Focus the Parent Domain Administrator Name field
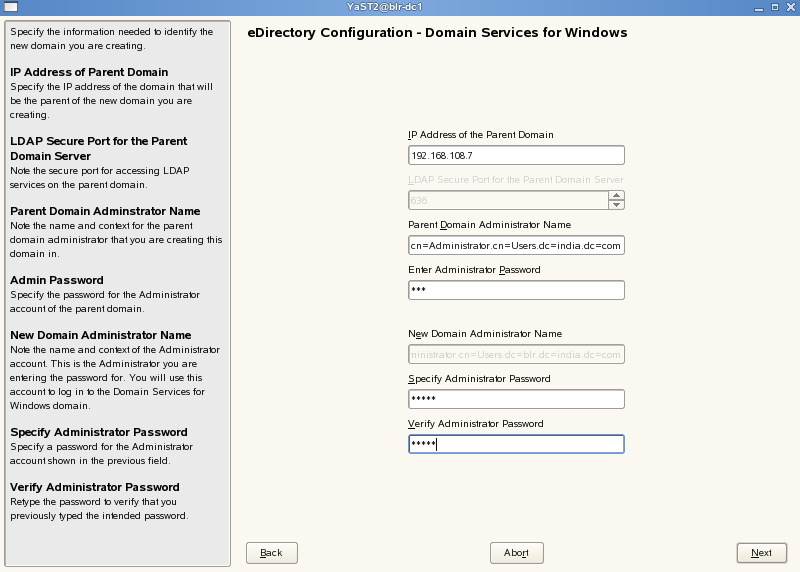The image size is (800, 572). point(516,245)
